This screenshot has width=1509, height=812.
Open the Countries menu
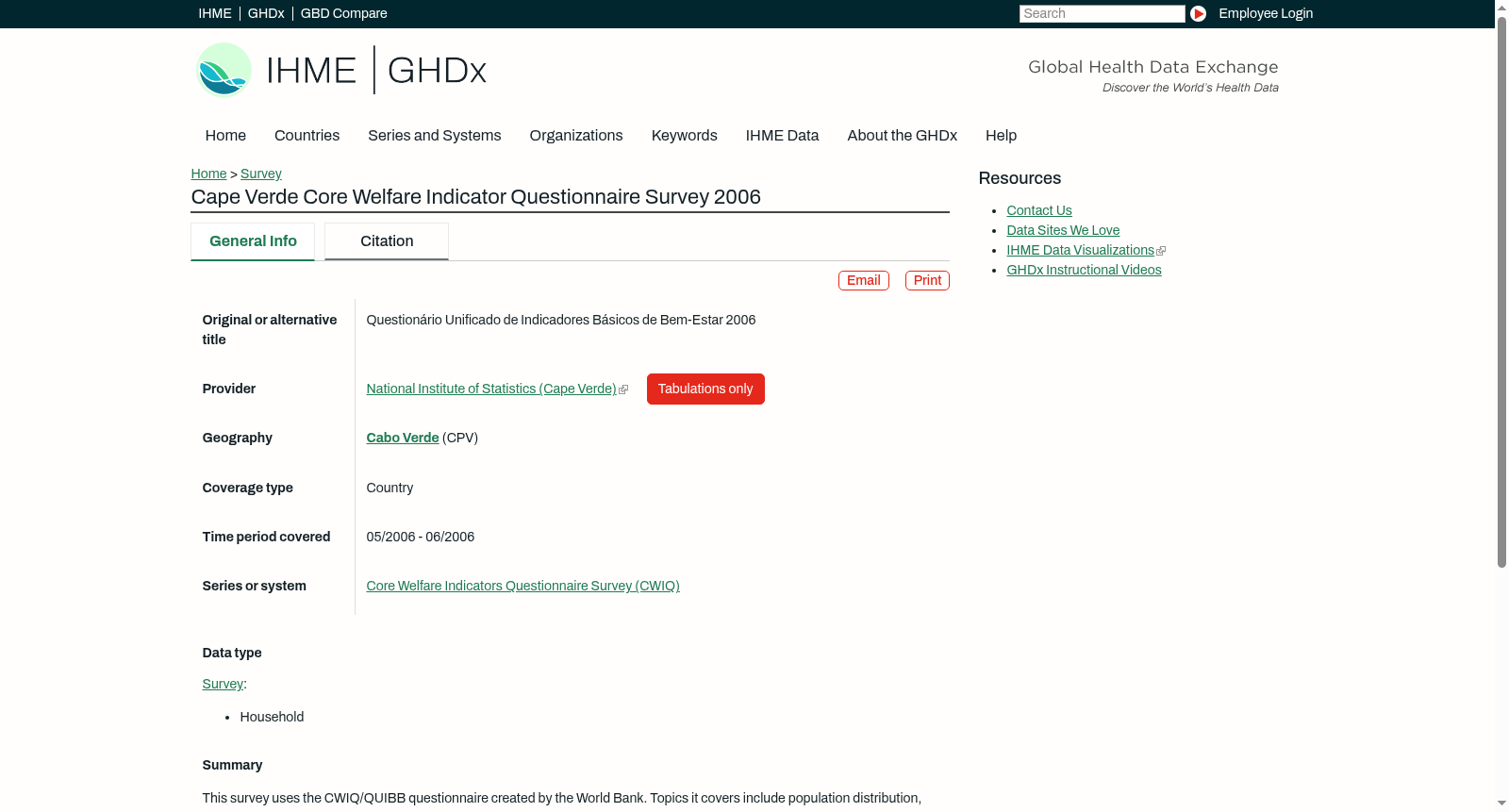tap(307, 135)
